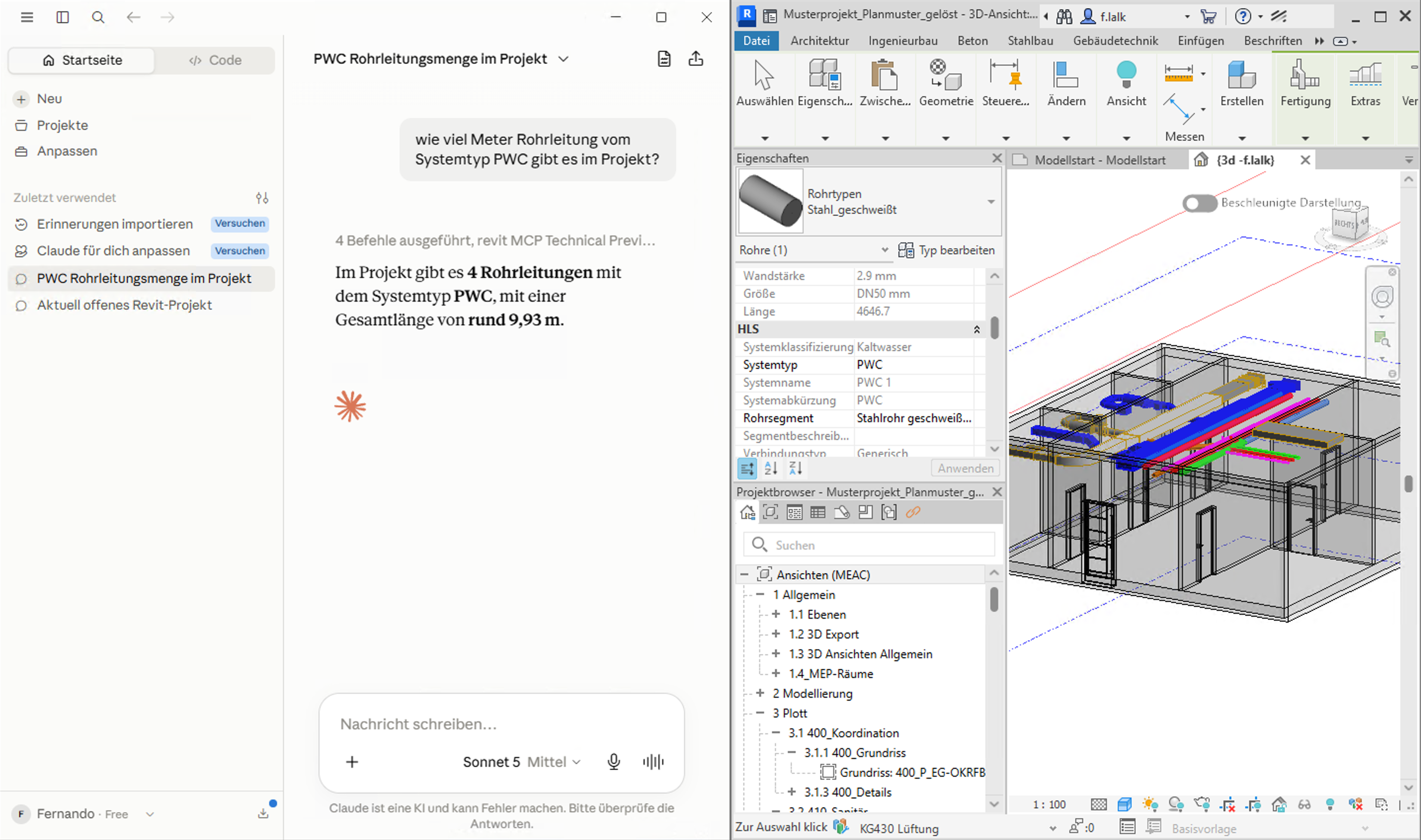Toggle Beschleunigte Darstellung switch
The image size is (1421, 840).
pyautogui.click(x=1199, y=203)
